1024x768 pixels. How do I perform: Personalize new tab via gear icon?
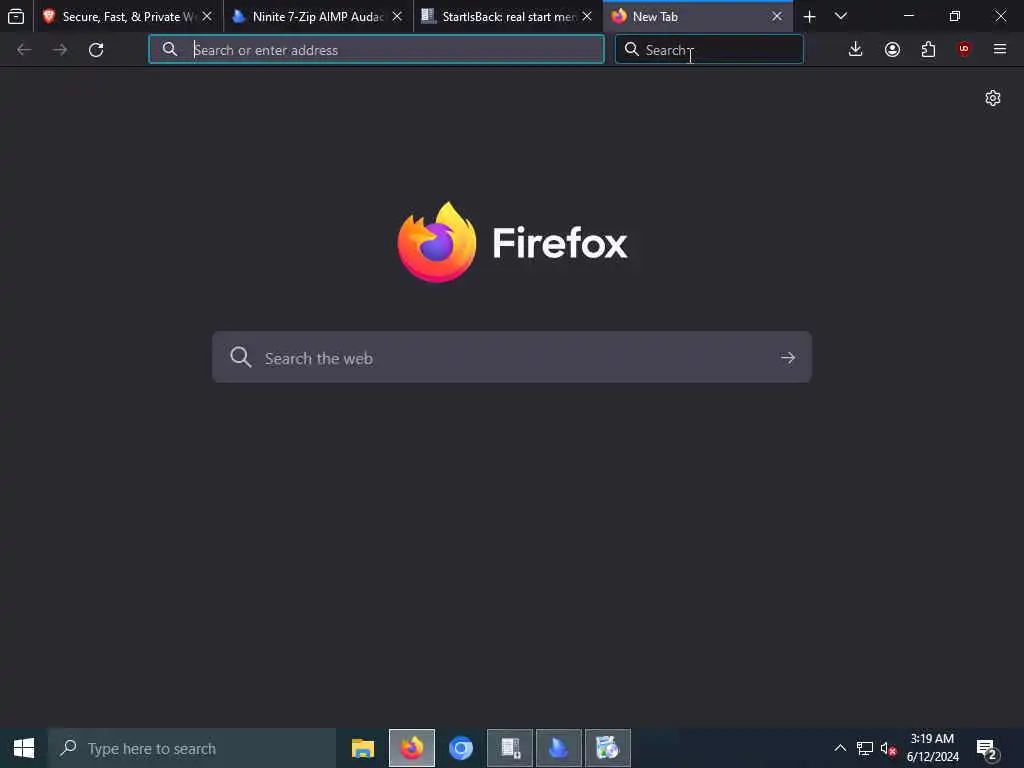pos(993,98)
